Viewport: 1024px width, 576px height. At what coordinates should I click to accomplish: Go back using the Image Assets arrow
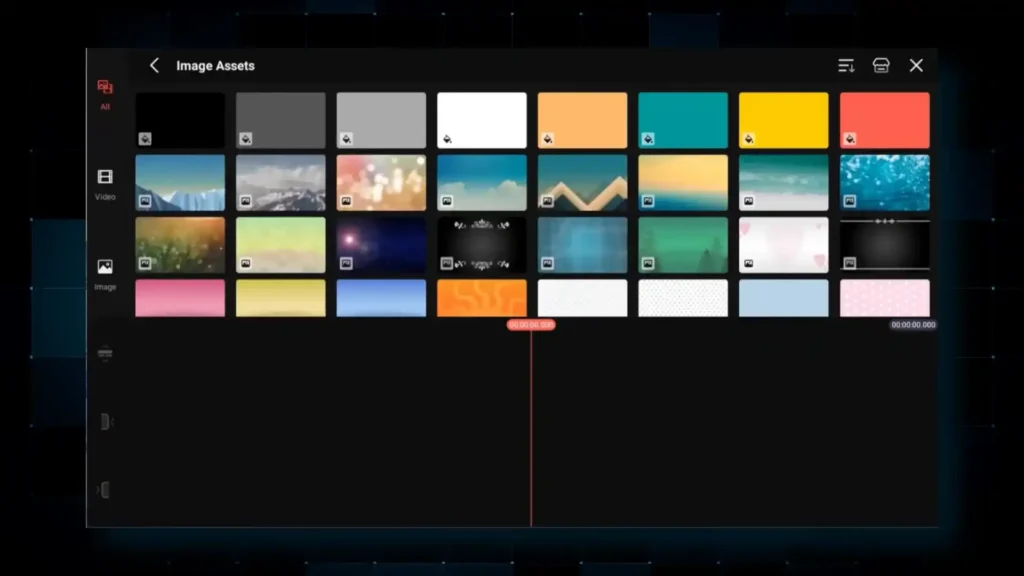(x=154, y=66)
